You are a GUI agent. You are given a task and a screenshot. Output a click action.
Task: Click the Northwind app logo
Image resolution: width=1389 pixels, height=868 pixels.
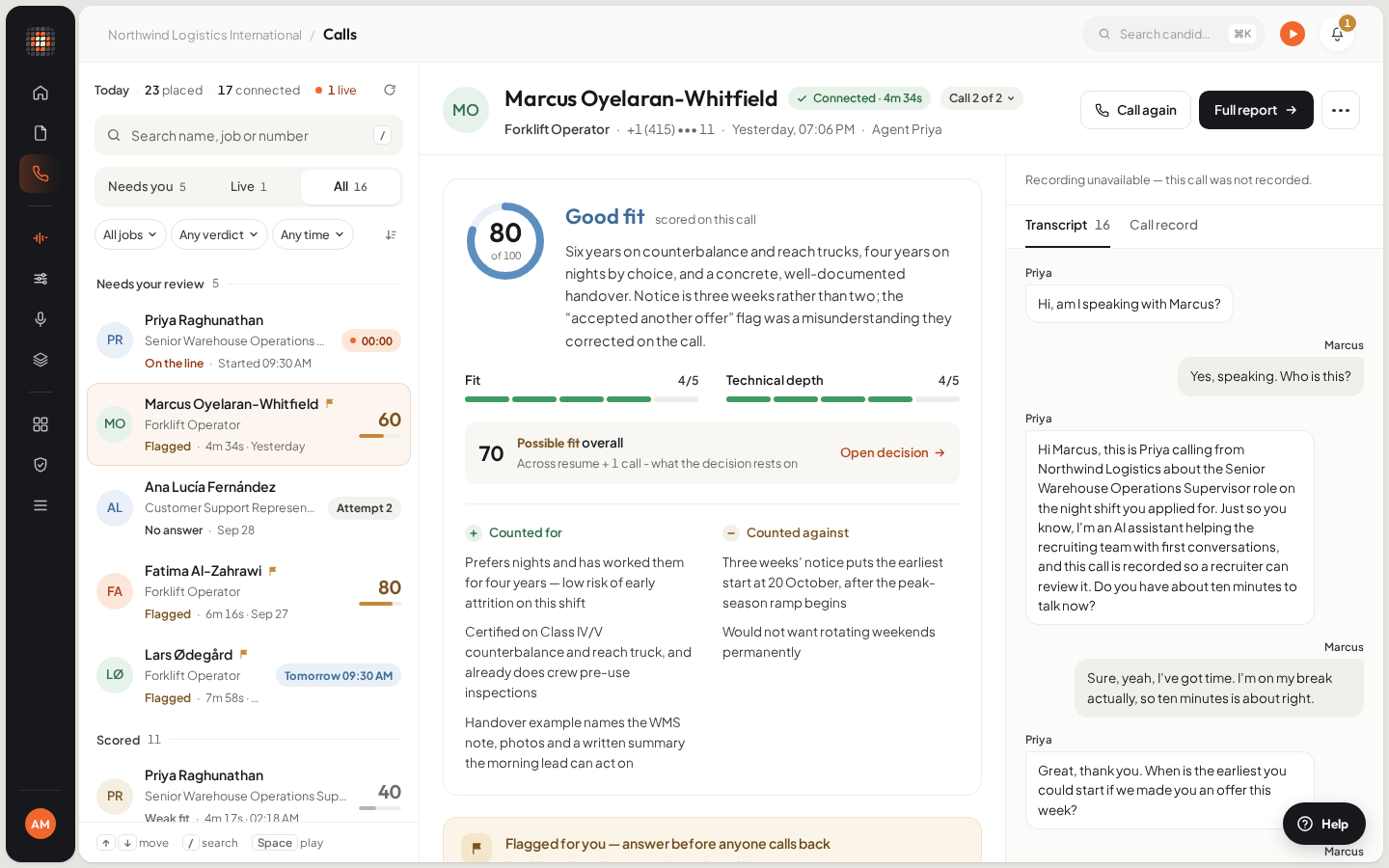tap(41, 41)
